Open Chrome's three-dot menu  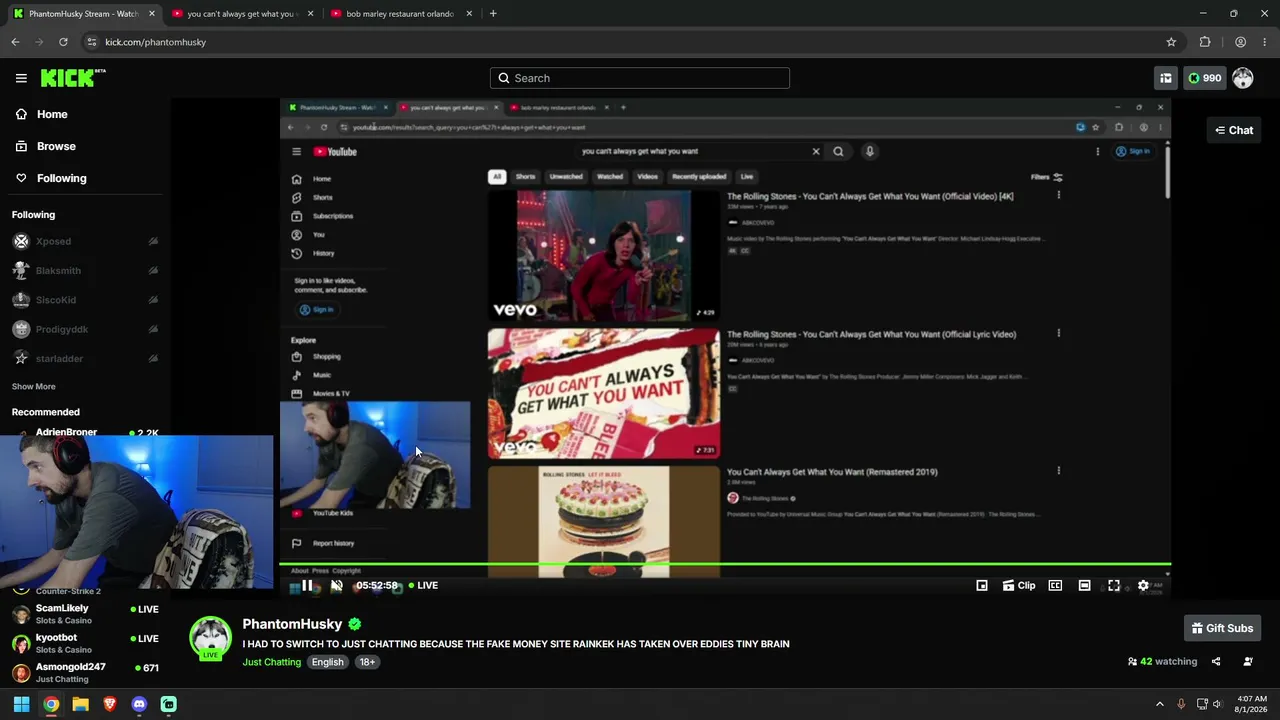click(1265, 42)
